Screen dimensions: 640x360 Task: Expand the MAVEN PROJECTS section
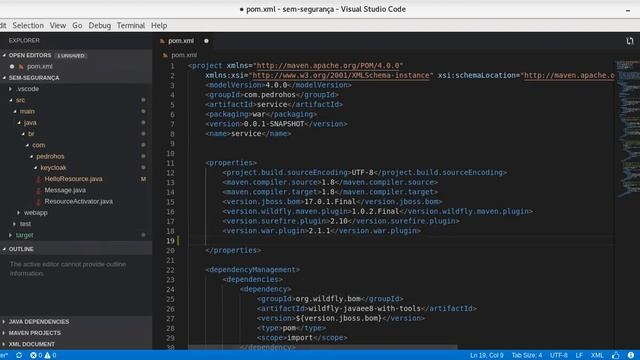pyautogui.click(x=4, y=333)
